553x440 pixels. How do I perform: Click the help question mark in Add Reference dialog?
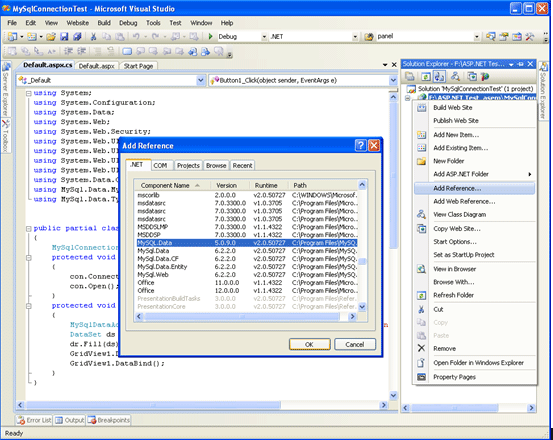coord(360,145)
